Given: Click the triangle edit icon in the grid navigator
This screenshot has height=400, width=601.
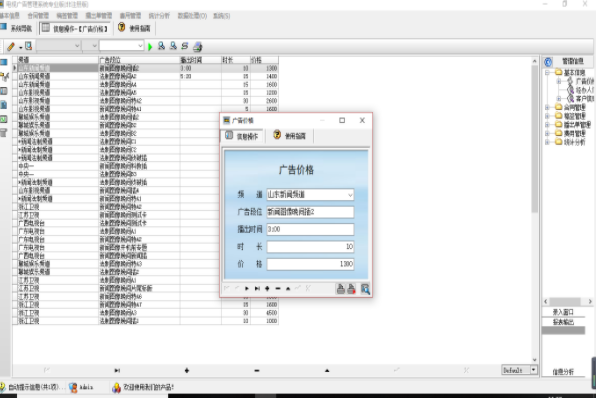Looking at the screenshot, I should [x=327, y=370].
